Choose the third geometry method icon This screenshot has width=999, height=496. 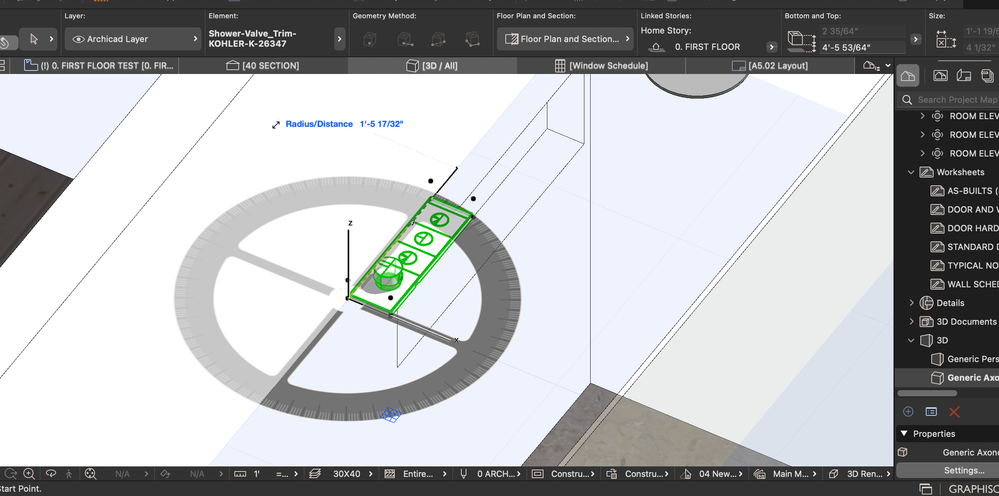coord(438,39)
